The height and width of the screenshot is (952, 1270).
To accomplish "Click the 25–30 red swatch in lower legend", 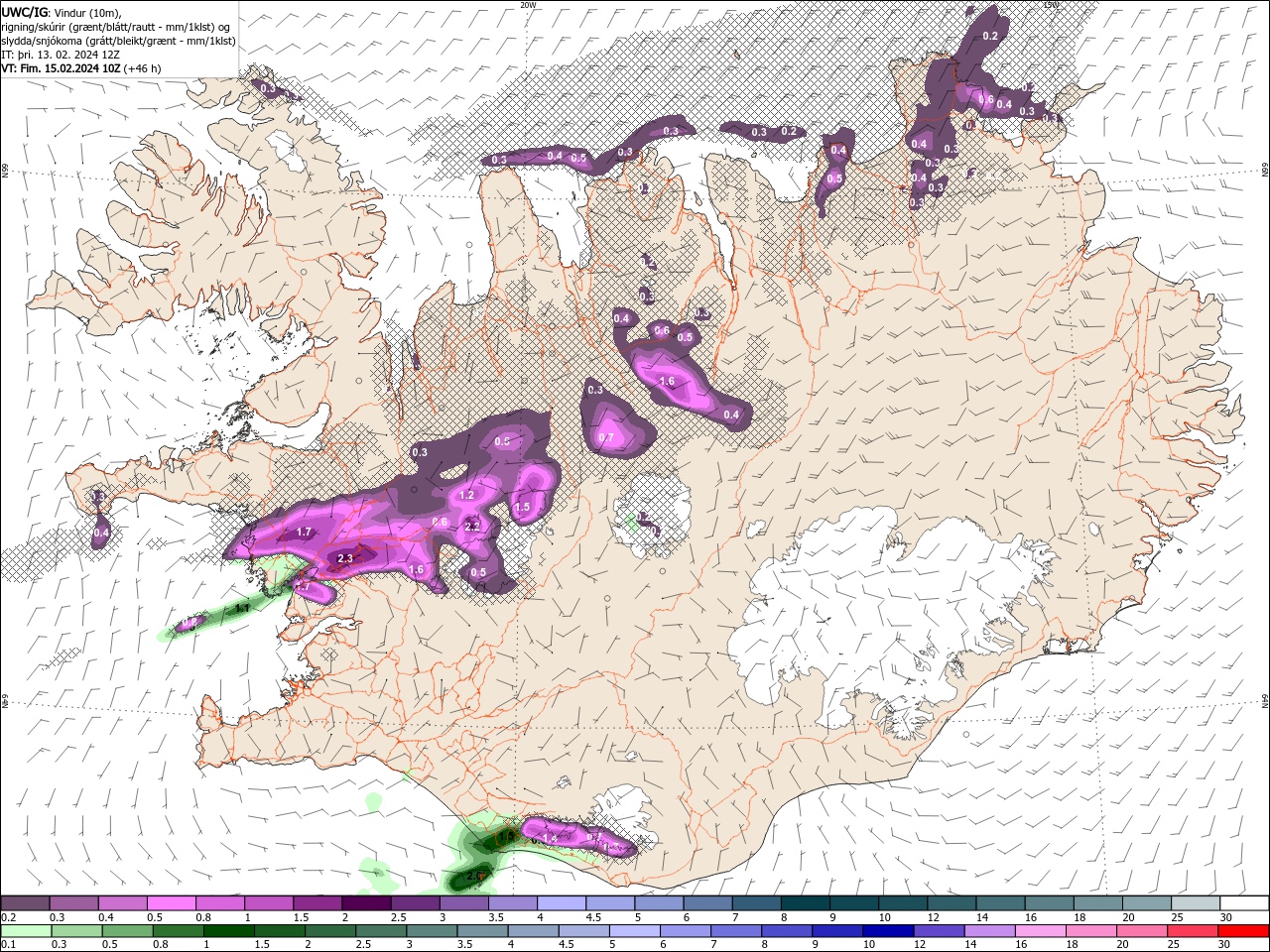I will click(x=1193, y=931).
